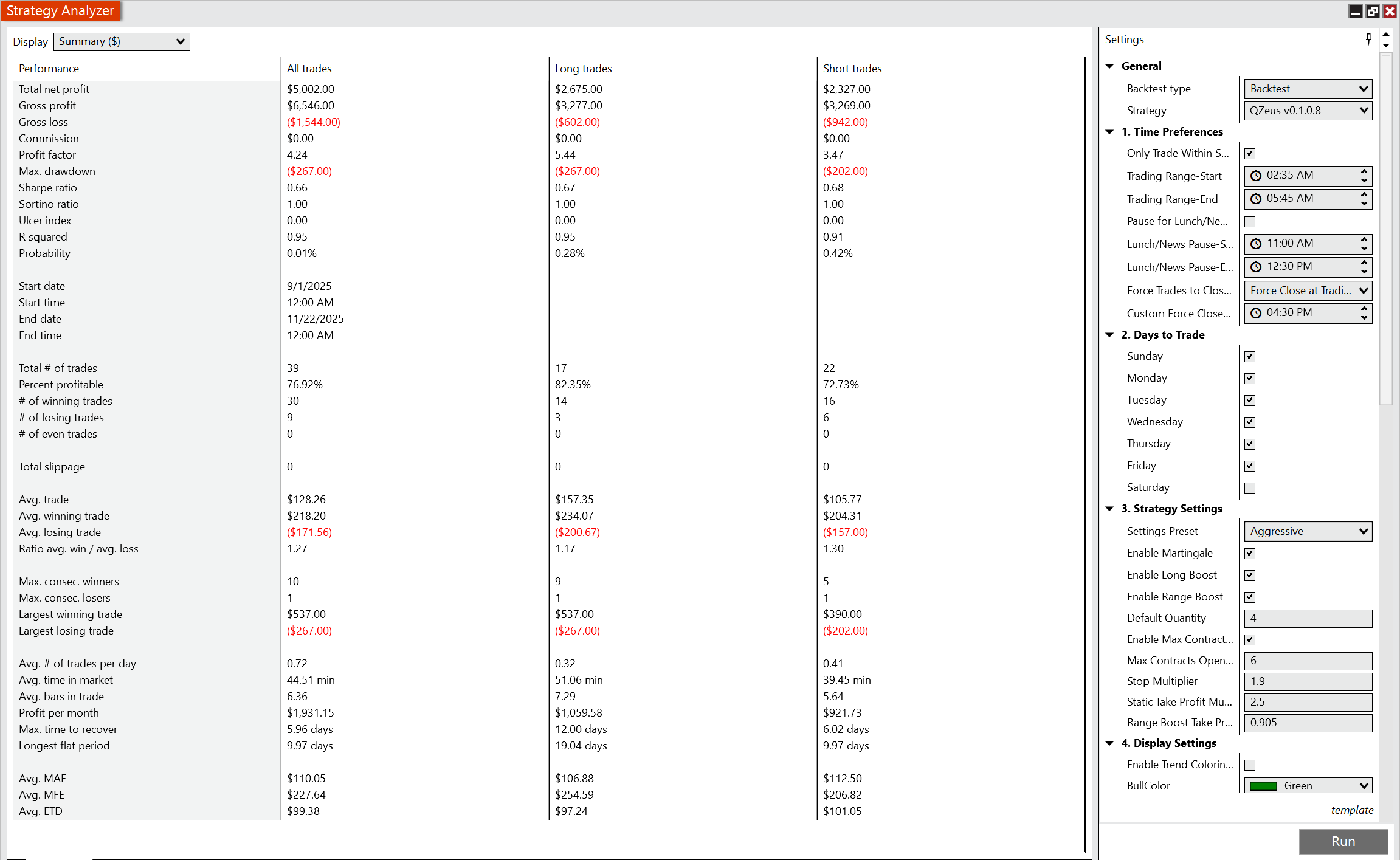Click the template link
Viewport: 1400px width, 860px height.
[x=1352, y=810]
